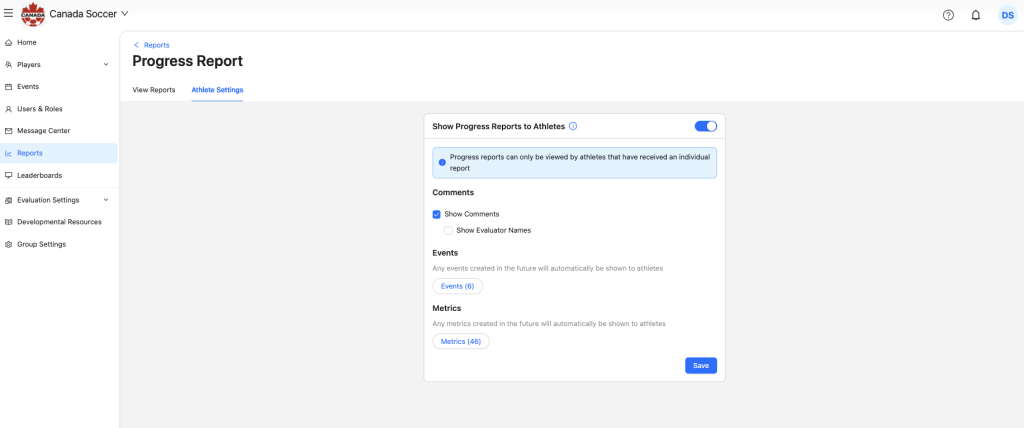The width and height of the screenshot is (1024, 428).
Task: Go to Message Center in sidebar
Action: point(43,131)
